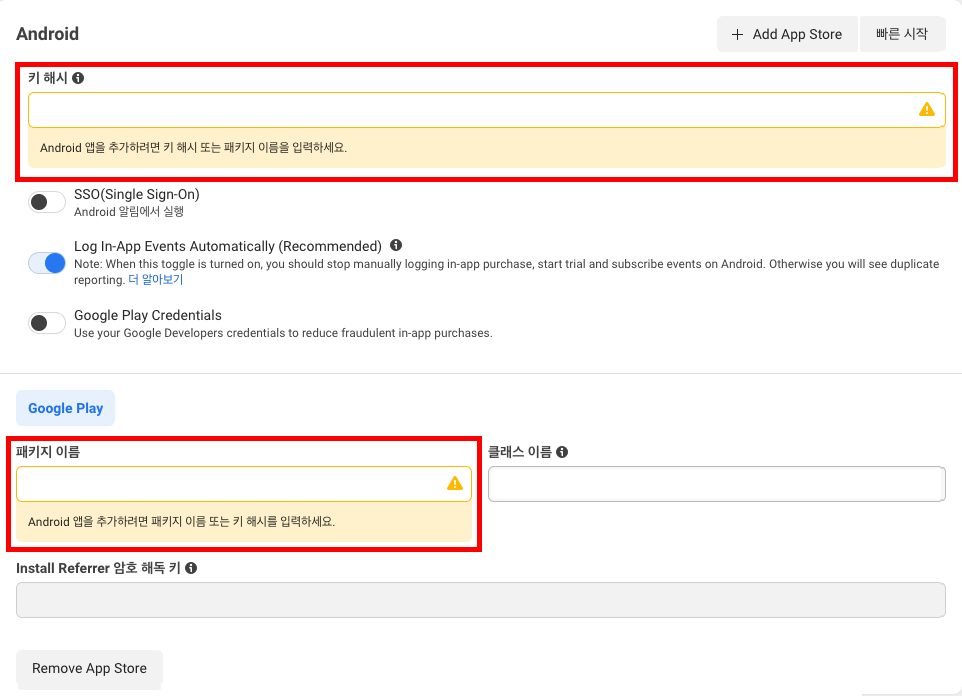Click the Install Referrer 암호 해독 키 field
This screenshot has height=696, width=962.
click(x=480, y=600)
